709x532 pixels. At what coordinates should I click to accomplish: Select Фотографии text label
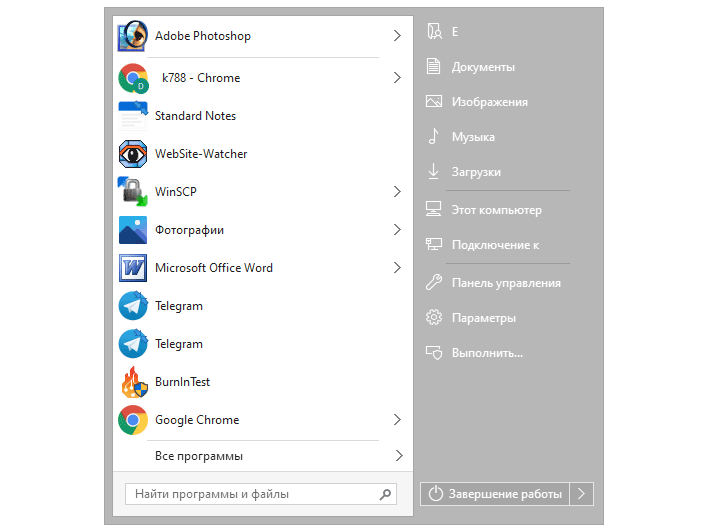pyautogui.click(x=189, y=230)
